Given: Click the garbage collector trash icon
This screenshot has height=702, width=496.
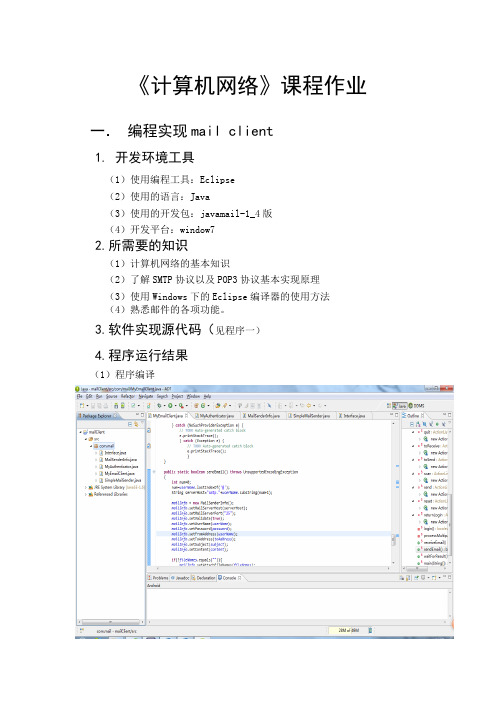Looking at the screenshot, I should pyautogui.click(x=370, y=630).
